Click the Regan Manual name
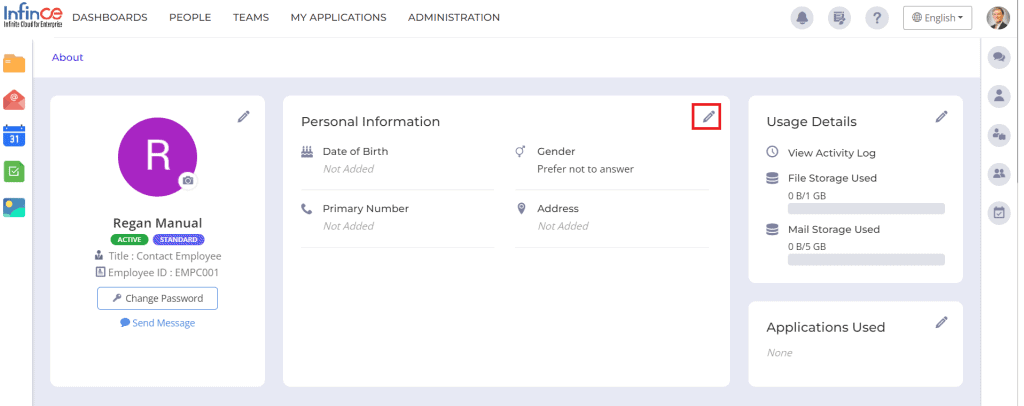Screen dimensions: 1024x406 point(157,223)
